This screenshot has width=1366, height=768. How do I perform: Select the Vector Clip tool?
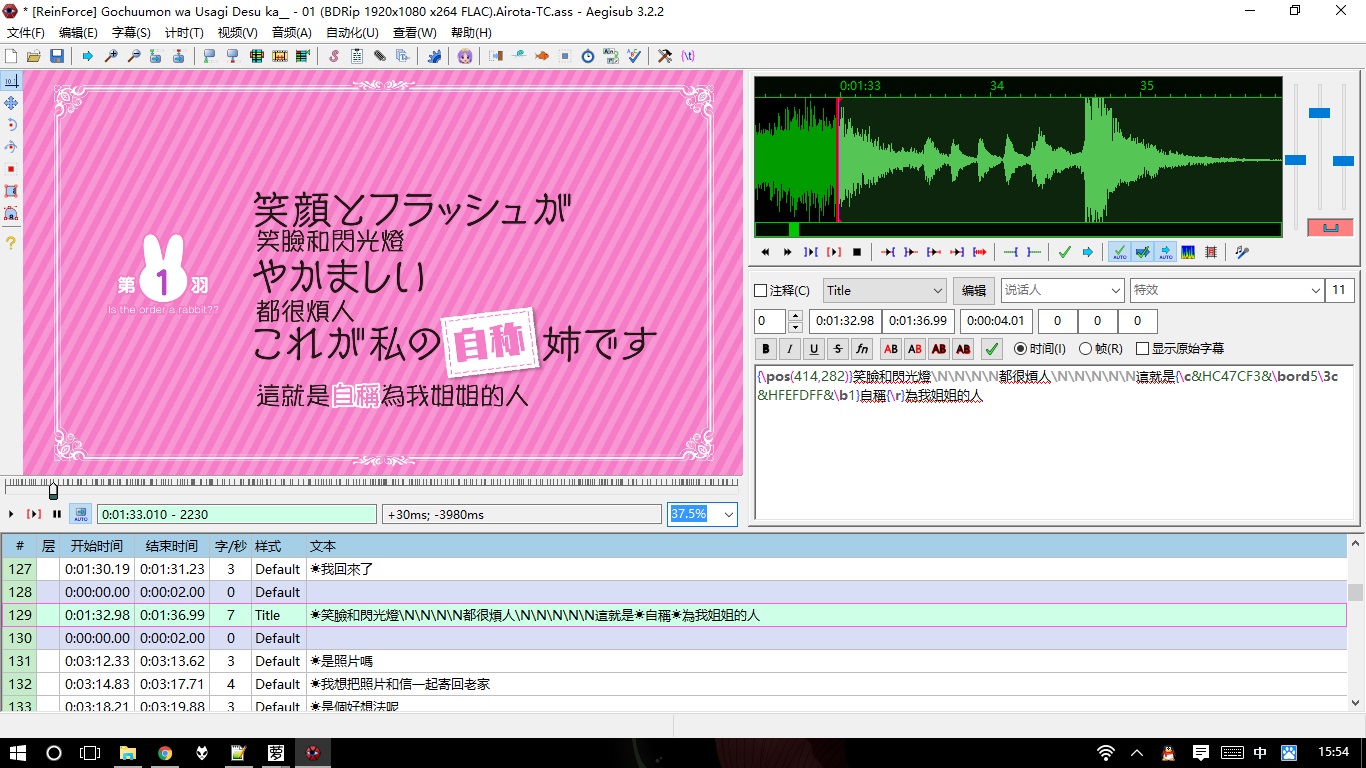(11, 213)
